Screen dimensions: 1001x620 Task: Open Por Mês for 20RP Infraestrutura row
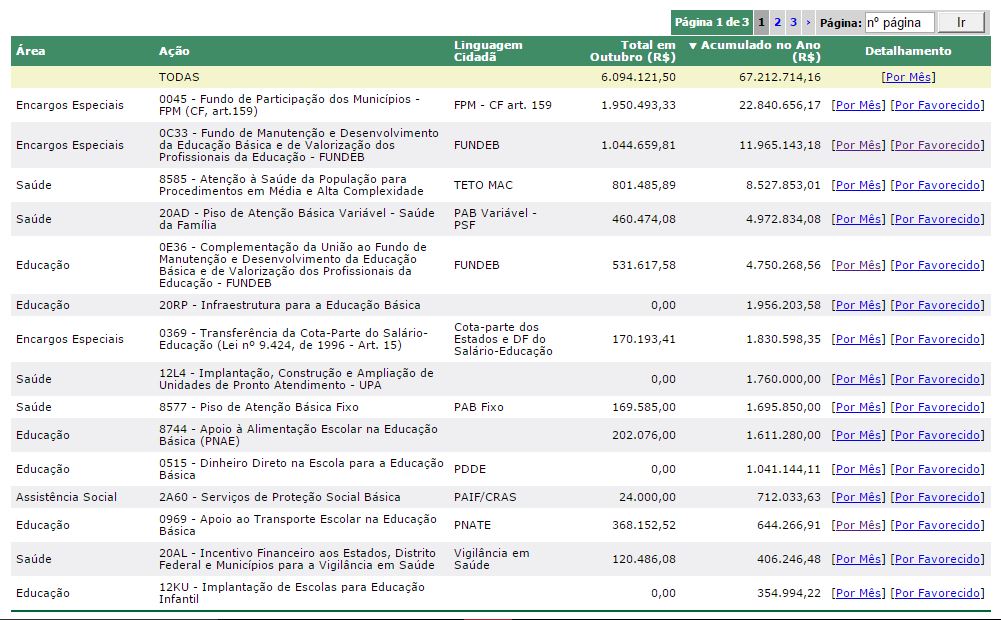click(x=859, y=305)
